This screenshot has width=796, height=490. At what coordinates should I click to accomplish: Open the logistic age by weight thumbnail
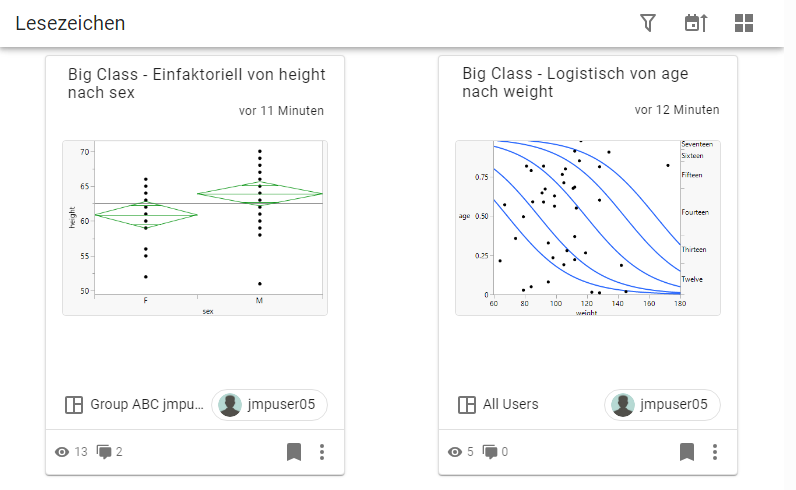pyautogui.click(x=588, y=228)
